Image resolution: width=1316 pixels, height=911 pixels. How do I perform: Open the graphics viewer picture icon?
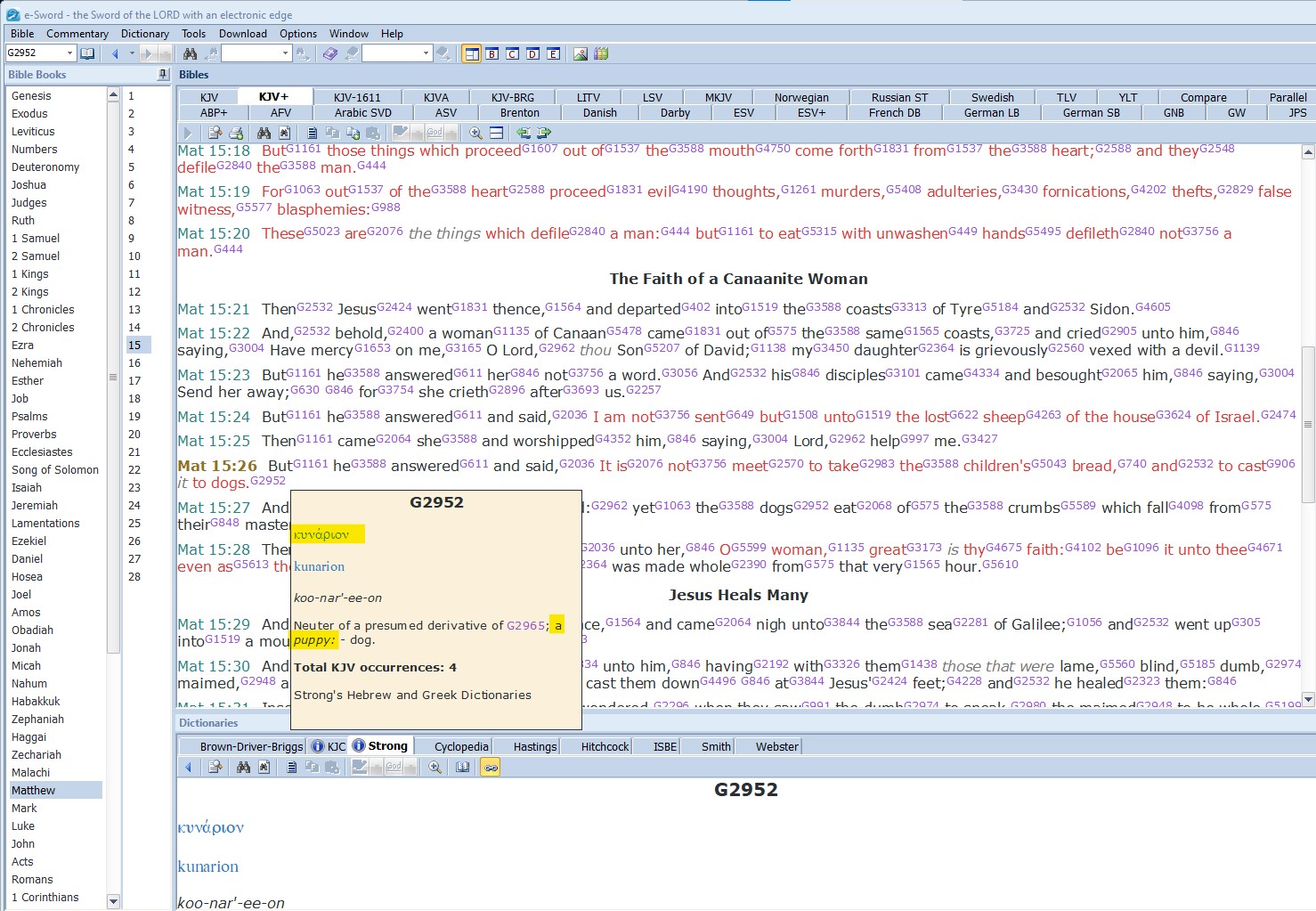point(581,53)
